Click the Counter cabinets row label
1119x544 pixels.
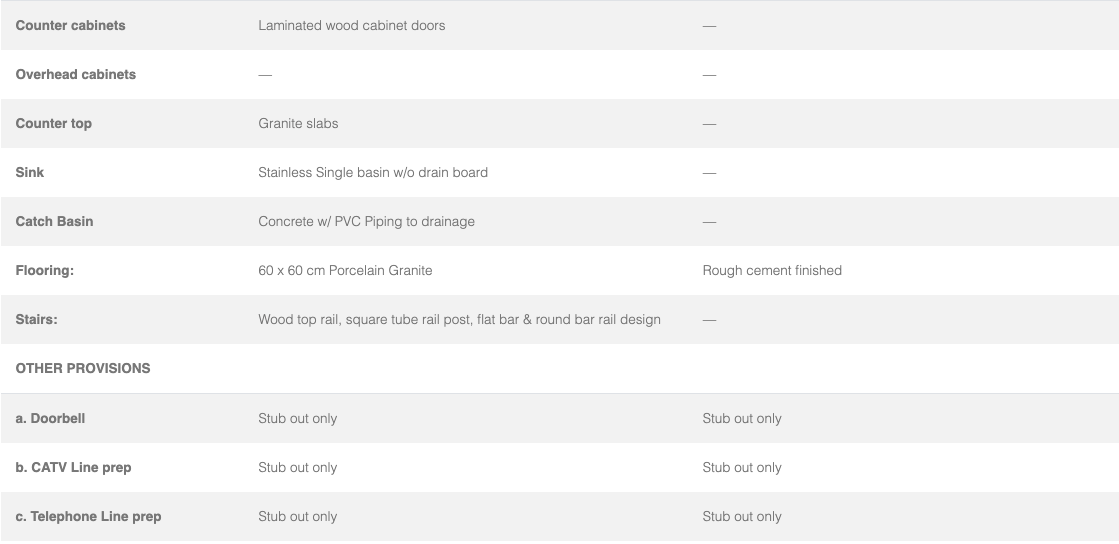coord(70,26)
